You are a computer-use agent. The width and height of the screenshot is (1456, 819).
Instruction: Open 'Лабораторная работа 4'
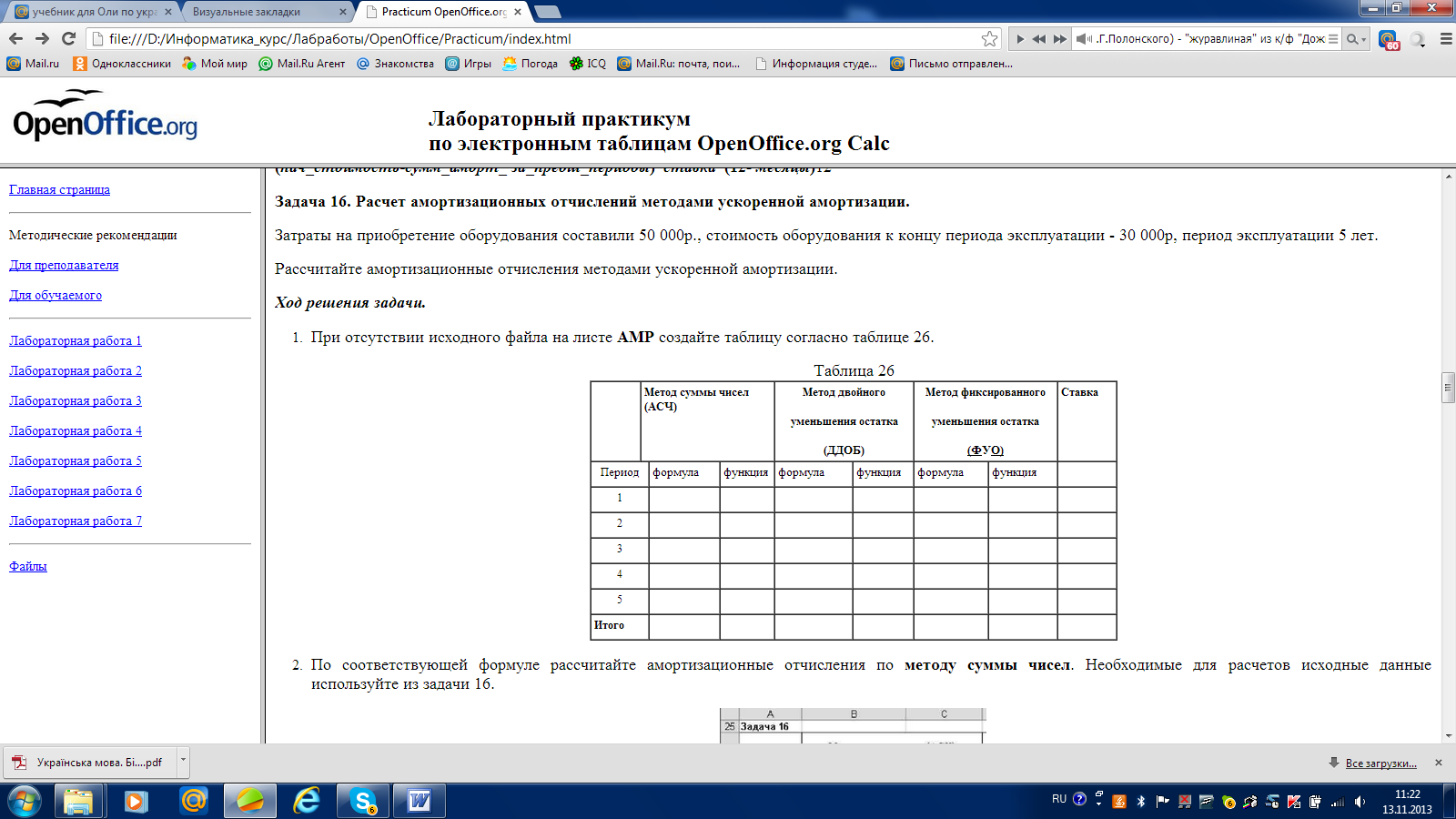tap(76, 430)
